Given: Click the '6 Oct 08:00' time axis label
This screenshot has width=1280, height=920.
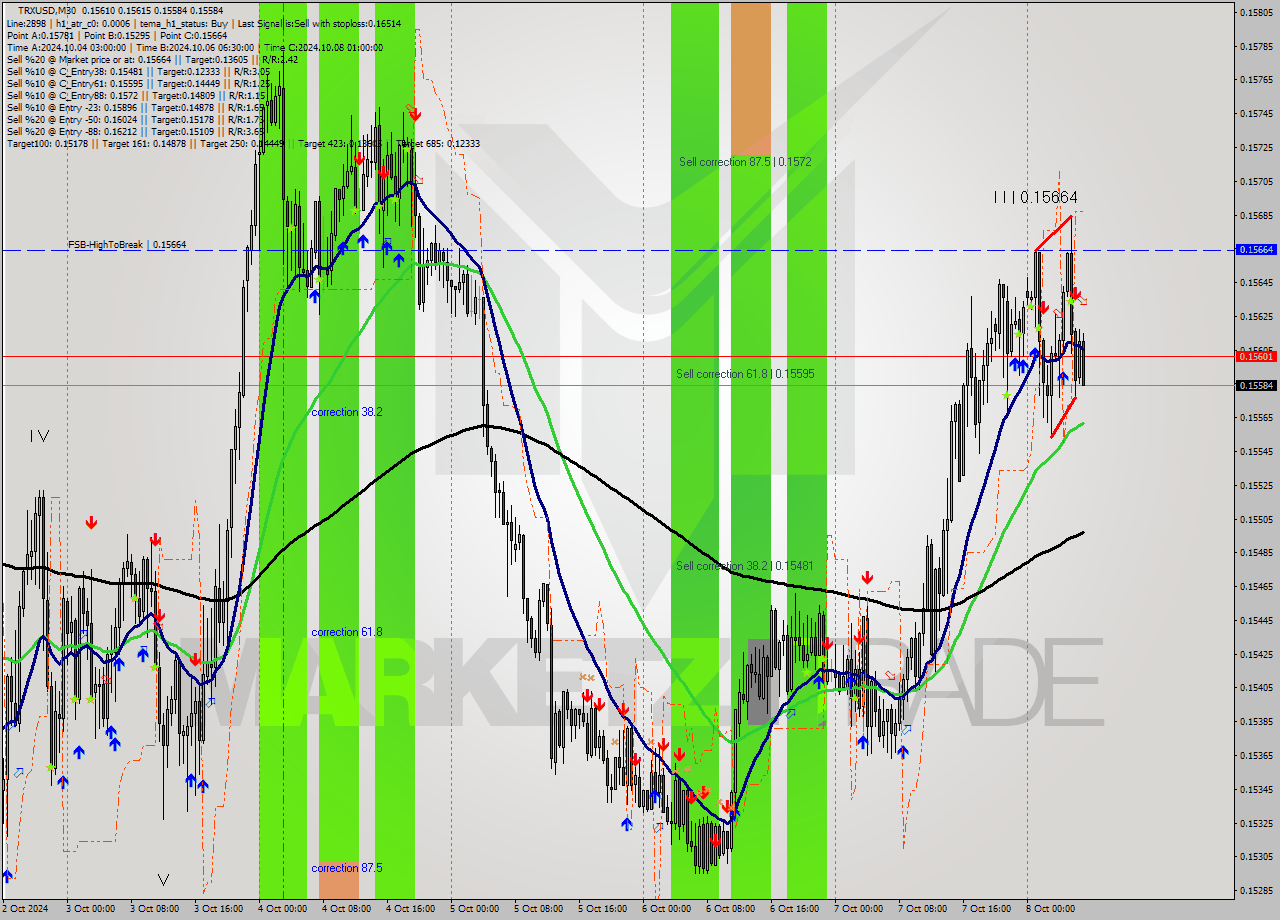Looking at the screenshot, I should [731, 909].
